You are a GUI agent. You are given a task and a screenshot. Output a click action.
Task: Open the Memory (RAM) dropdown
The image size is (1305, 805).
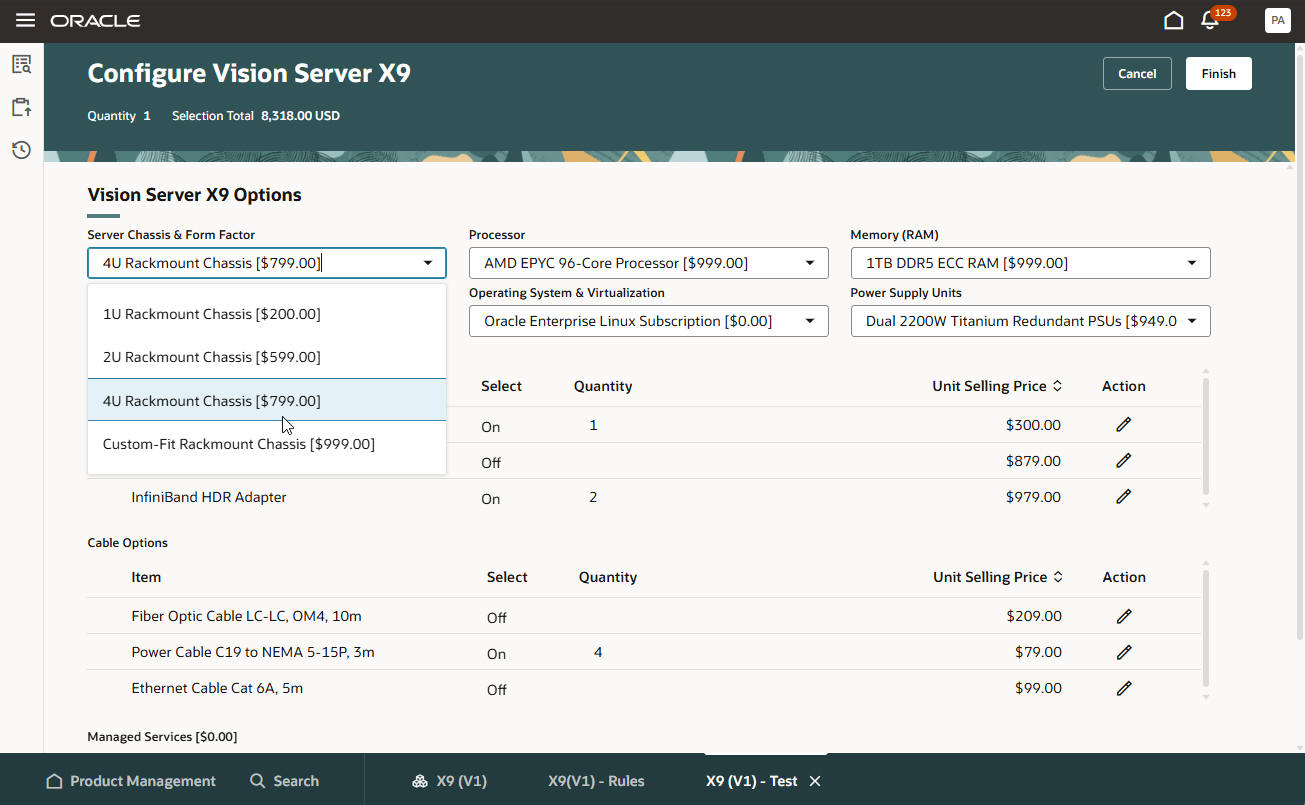[x=1191, y=262]
